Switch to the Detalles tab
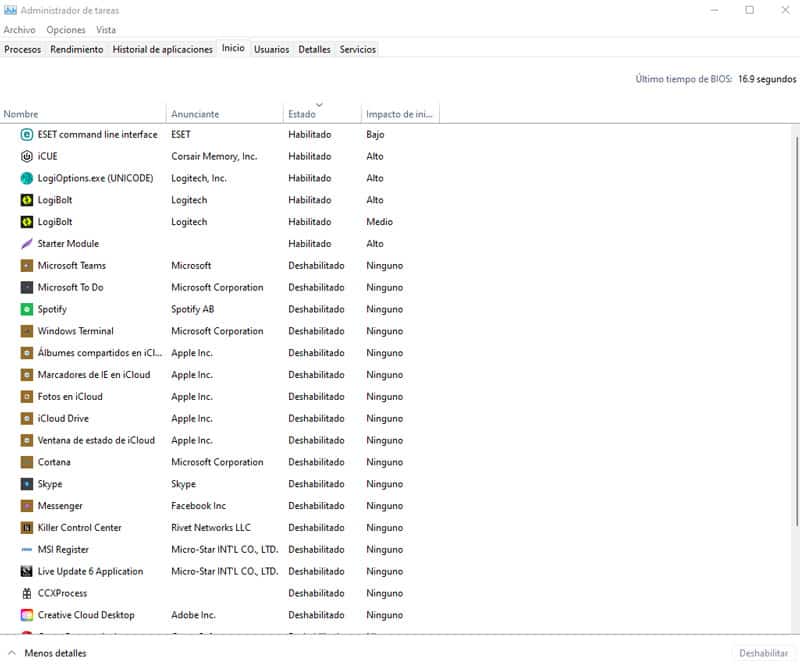Screen dimensions: 800x667 pos(314,50)
